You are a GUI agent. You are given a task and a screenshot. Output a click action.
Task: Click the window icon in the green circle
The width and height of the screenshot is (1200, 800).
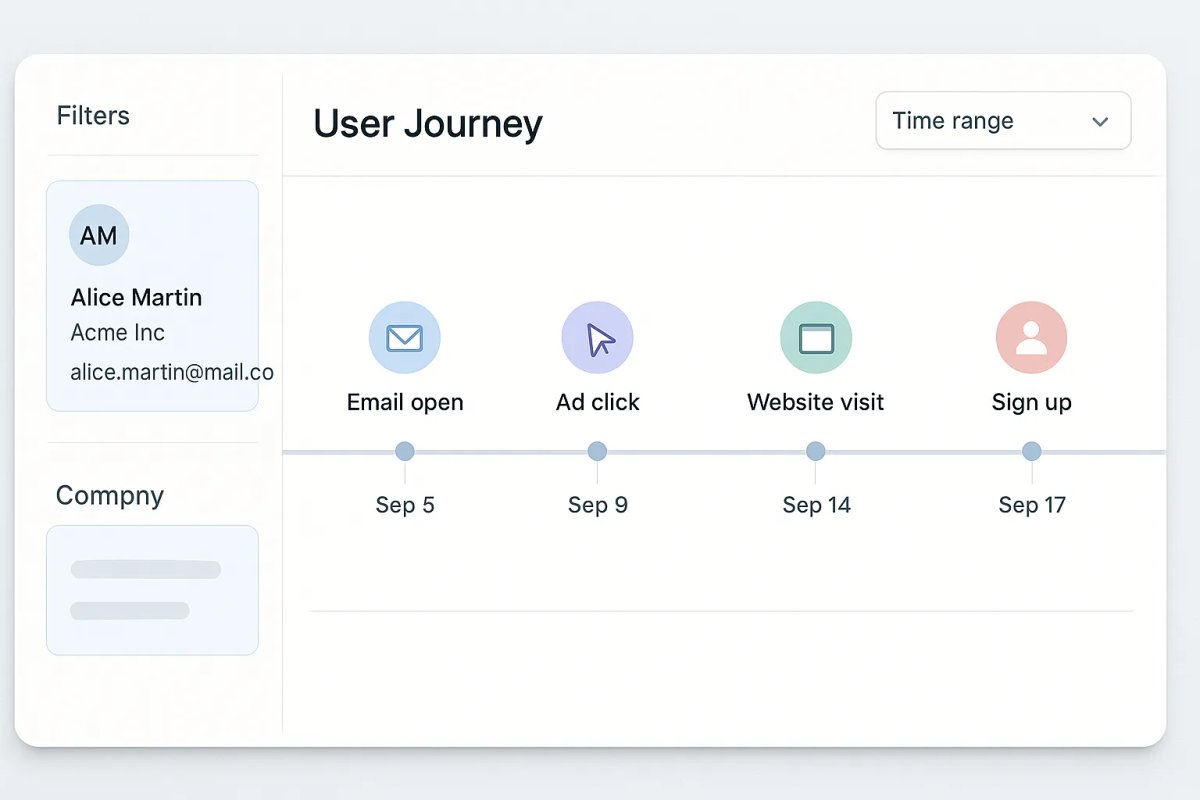click(x=815, y=337)
